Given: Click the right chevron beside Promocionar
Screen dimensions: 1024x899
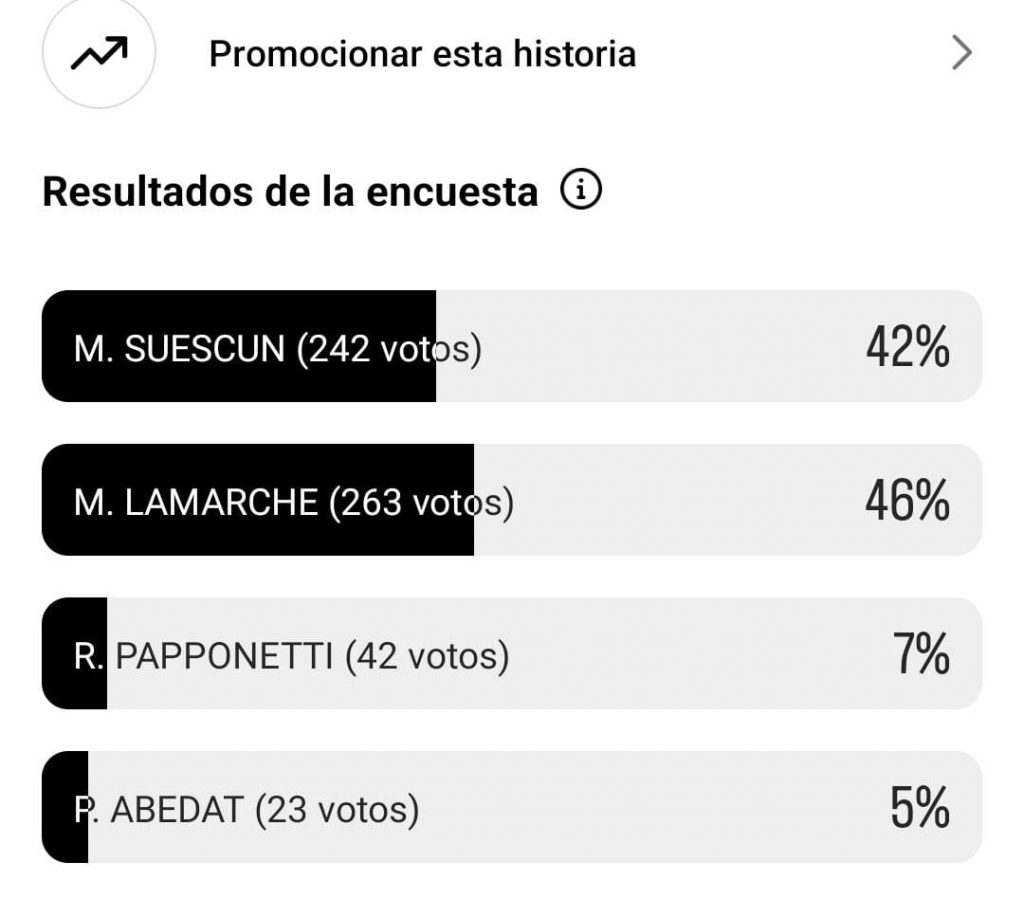Looking at the screenshot, I should 961,53.
